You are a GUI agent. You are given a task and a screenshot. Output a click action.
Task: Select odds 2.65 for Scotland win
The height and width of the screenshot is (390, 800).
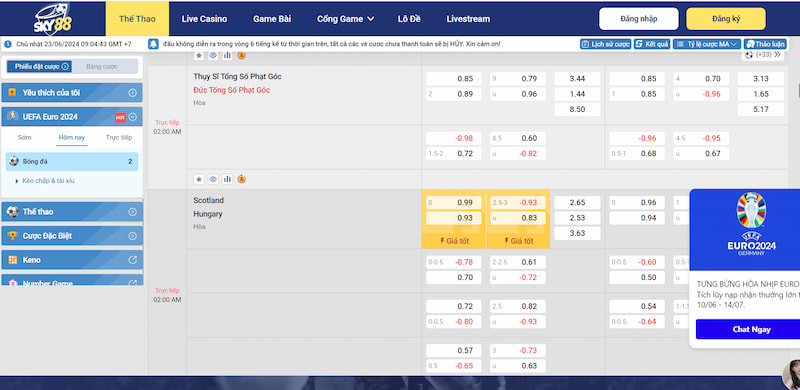[x=577, y=203]
